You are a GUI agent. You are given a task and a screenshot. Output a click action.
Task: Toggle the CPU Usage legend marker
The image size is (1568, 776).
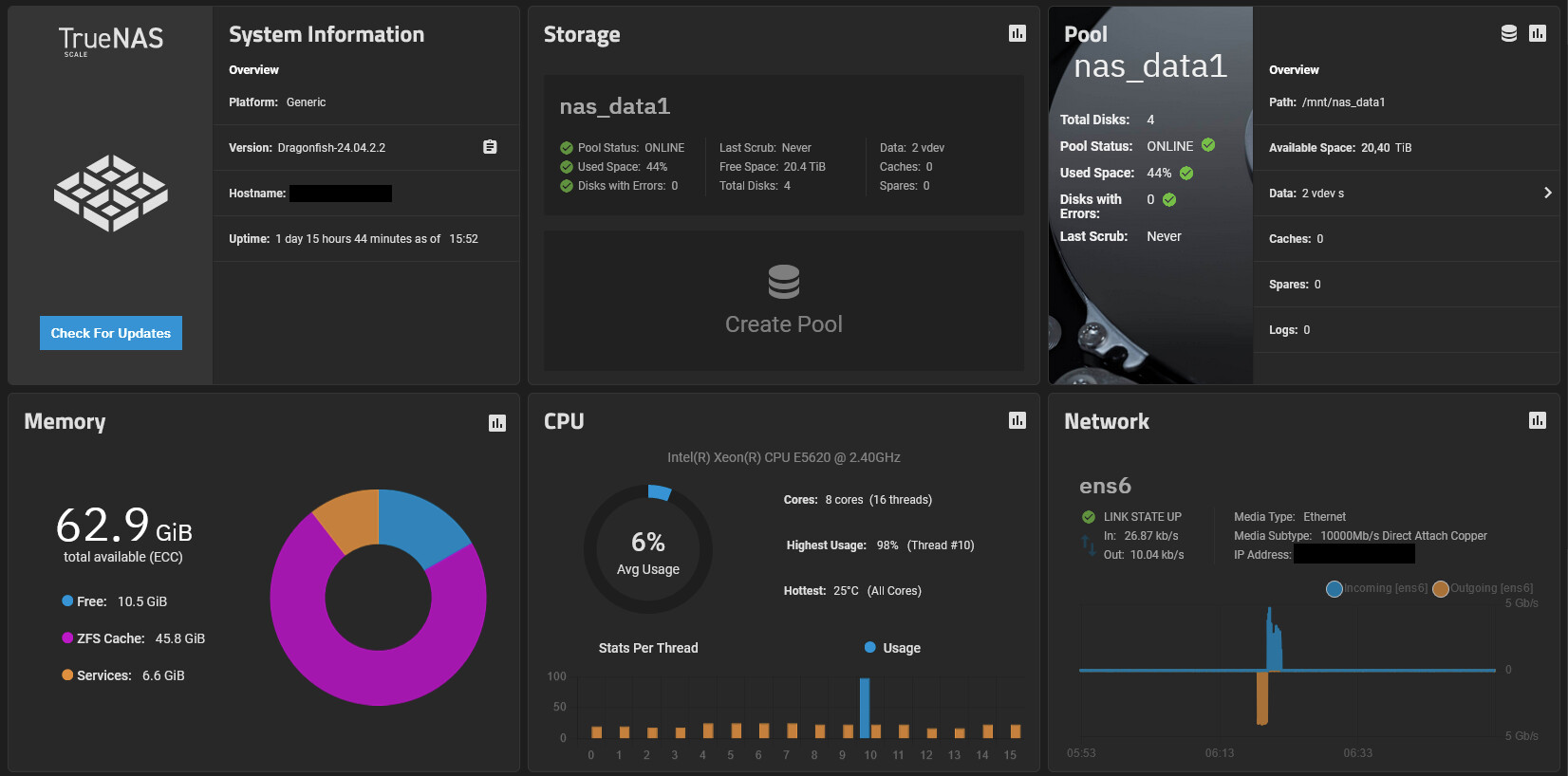(869, 648)
